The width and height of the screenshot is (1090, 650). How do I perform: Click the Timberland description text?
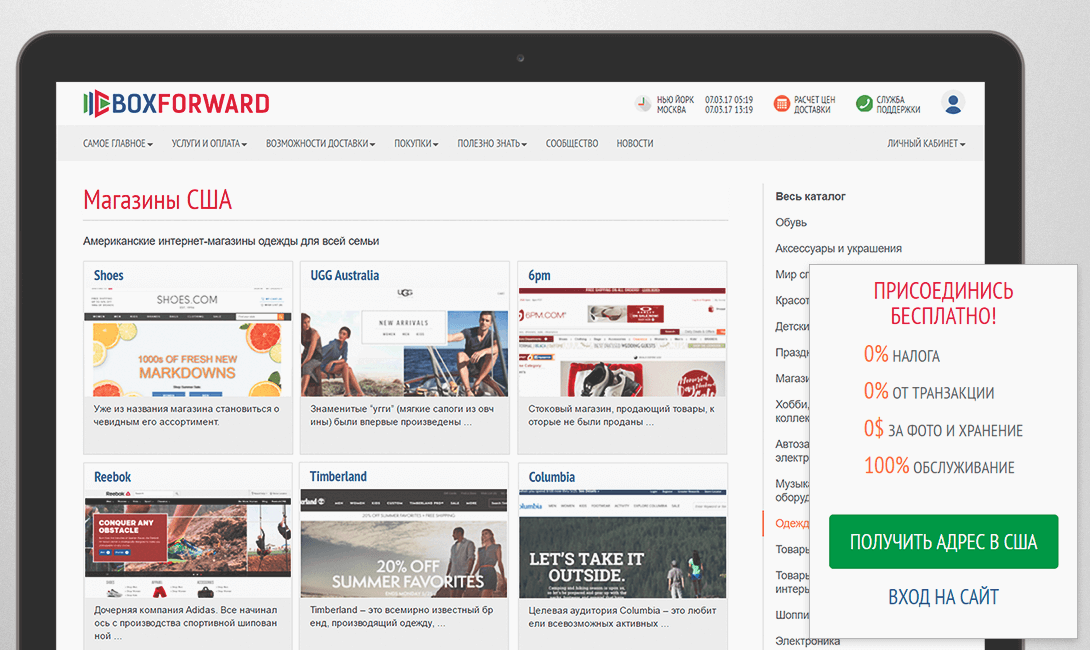(x=401, y=617)
